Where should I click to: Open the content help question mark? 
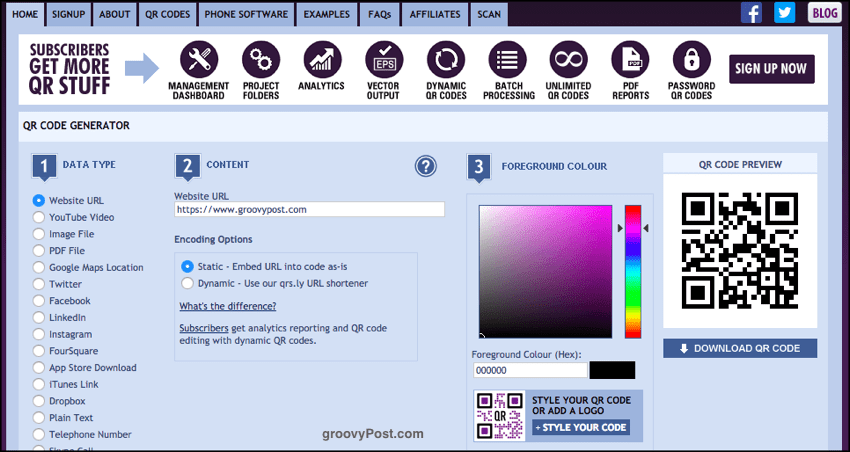[x=426, y=166]
